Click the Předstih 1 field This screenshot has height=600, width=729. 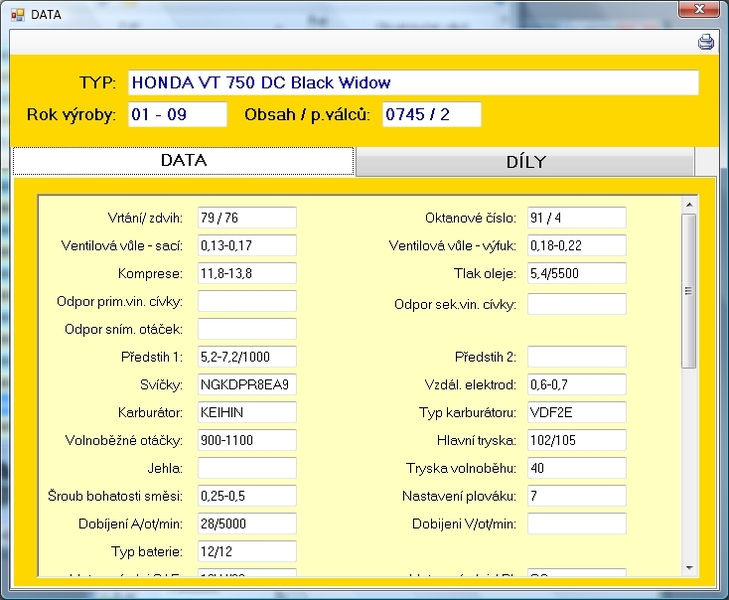coord(247,357)
